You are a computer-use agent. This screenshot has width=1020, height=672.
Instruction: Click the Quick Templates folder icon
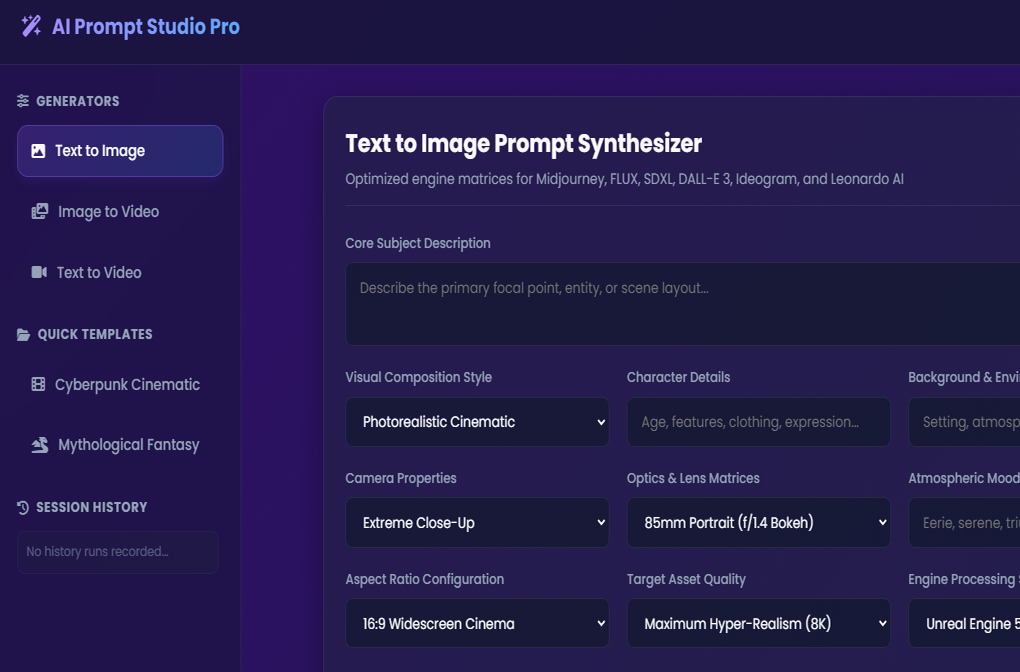(23, 334)
